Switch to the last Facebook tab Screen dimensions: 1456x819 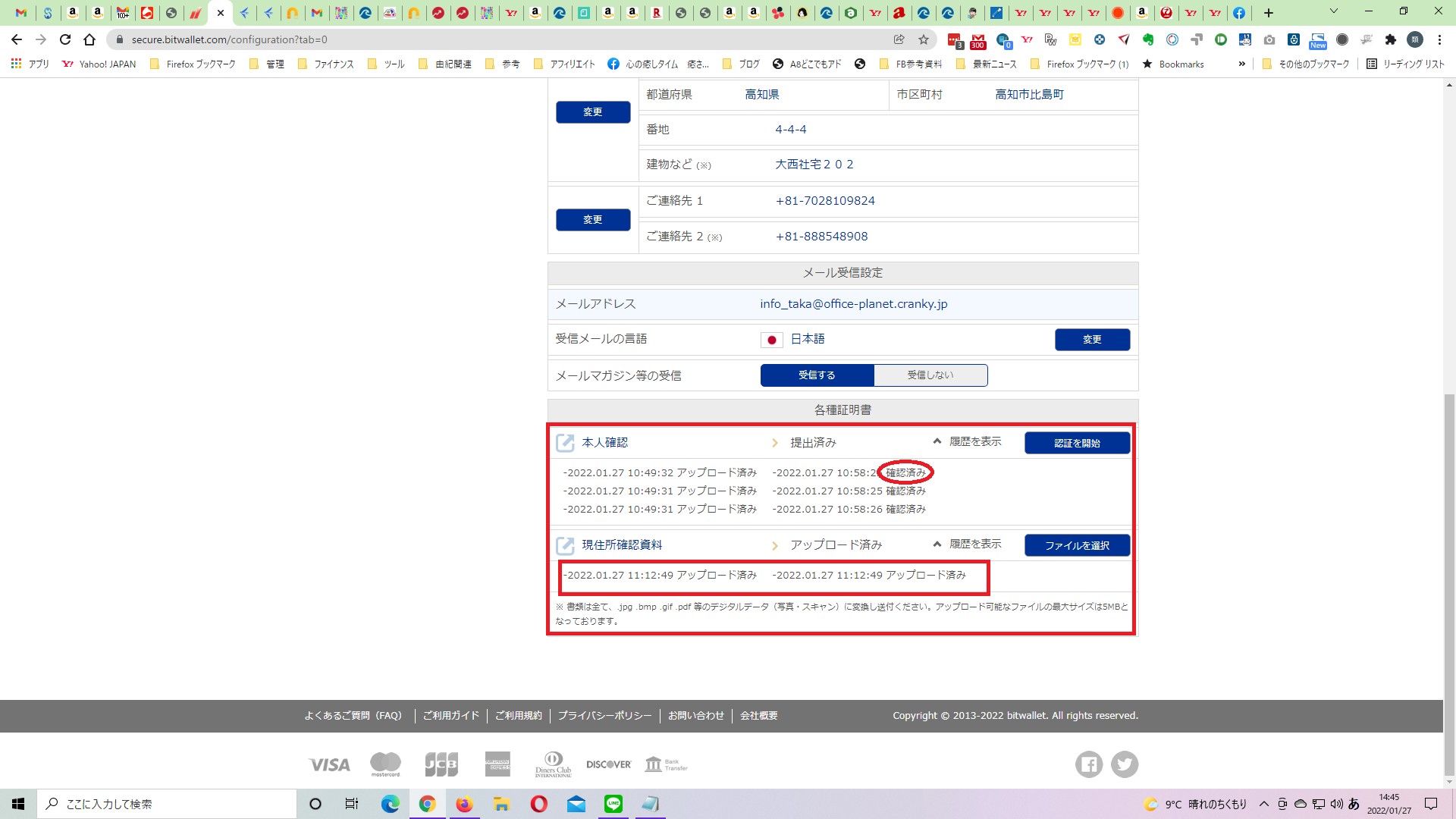[x=1238, y=13]
